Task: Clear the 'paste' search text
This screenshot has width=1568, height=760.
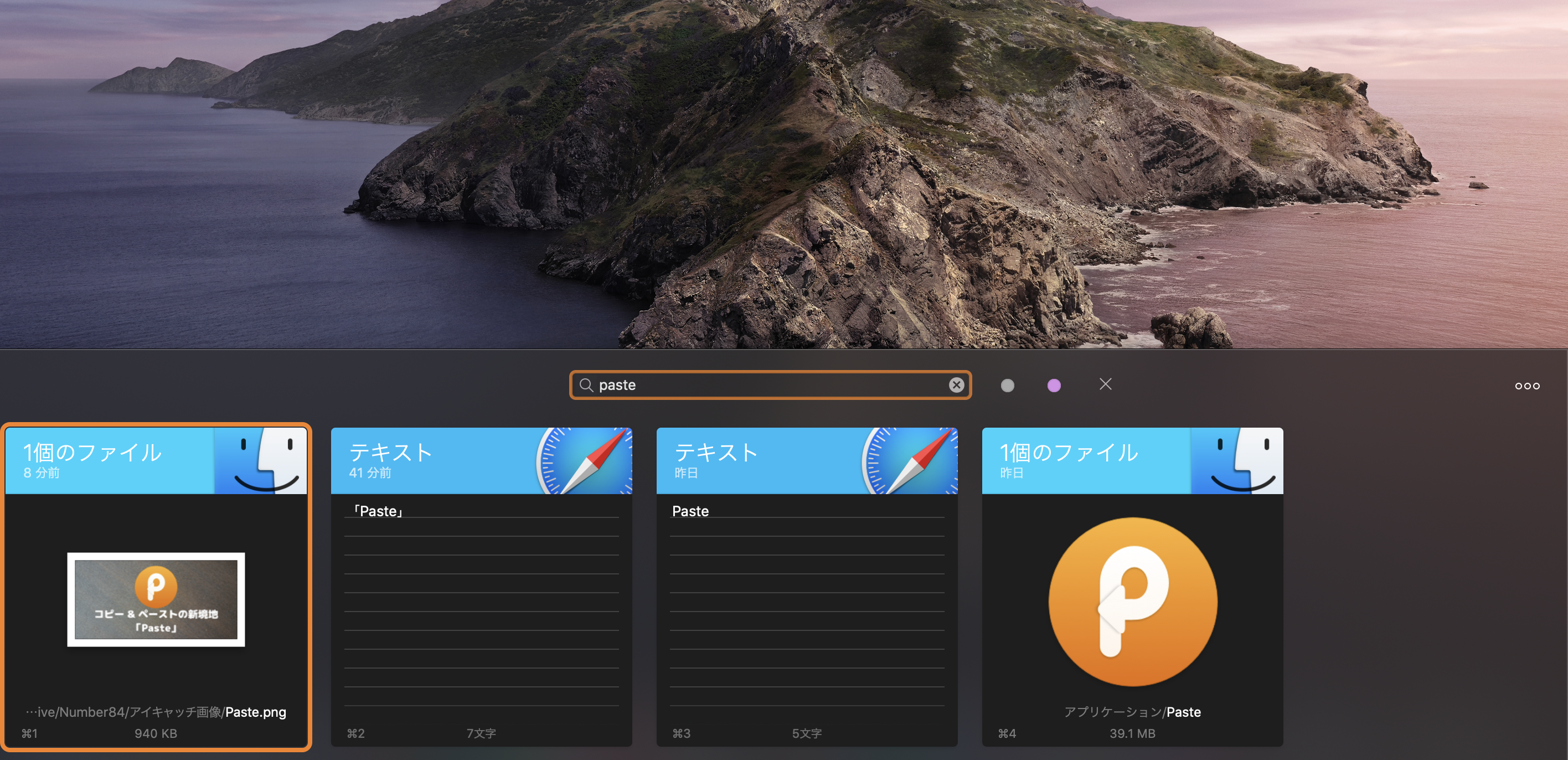Action: 956,385
